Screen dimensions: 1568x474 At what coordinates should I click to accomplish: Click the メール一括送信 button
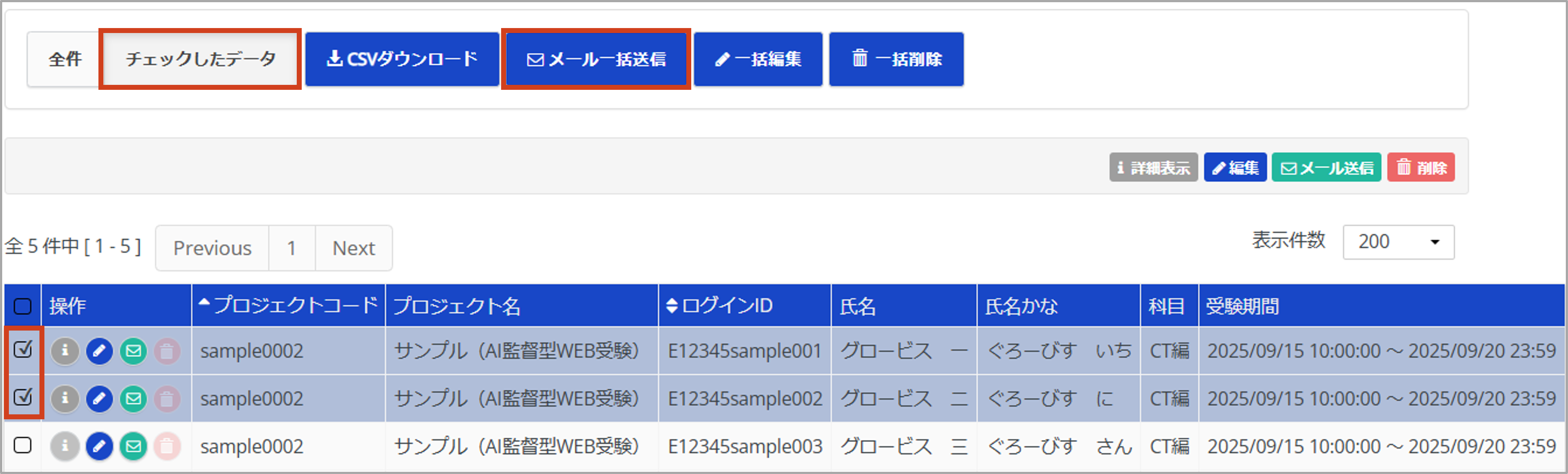596,59
